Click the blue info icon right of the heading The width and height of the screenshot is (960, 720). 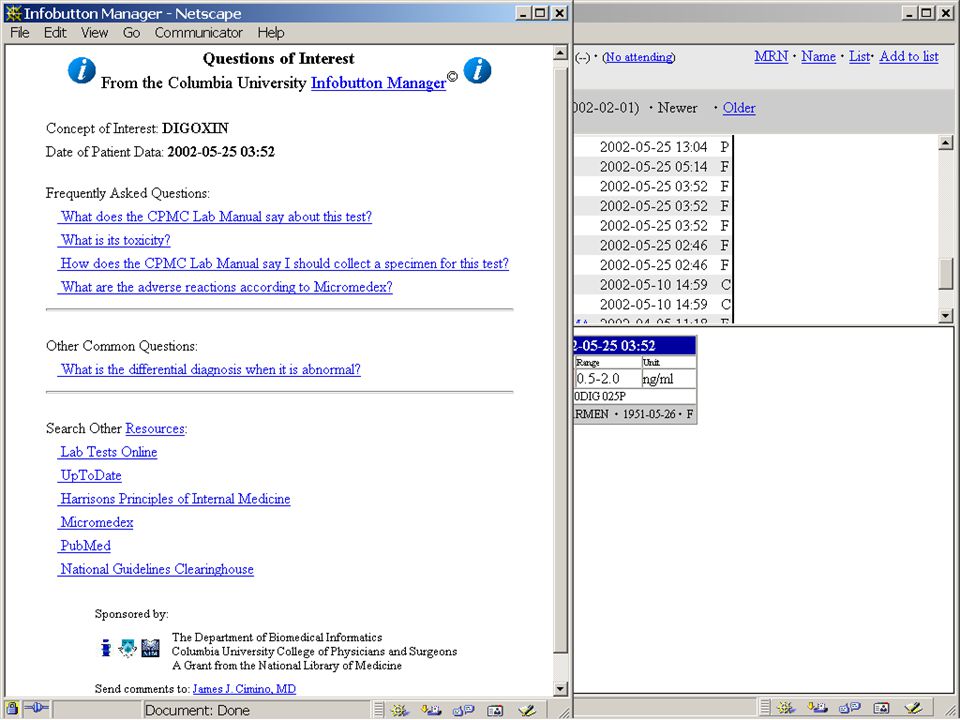tap(478, 70)
